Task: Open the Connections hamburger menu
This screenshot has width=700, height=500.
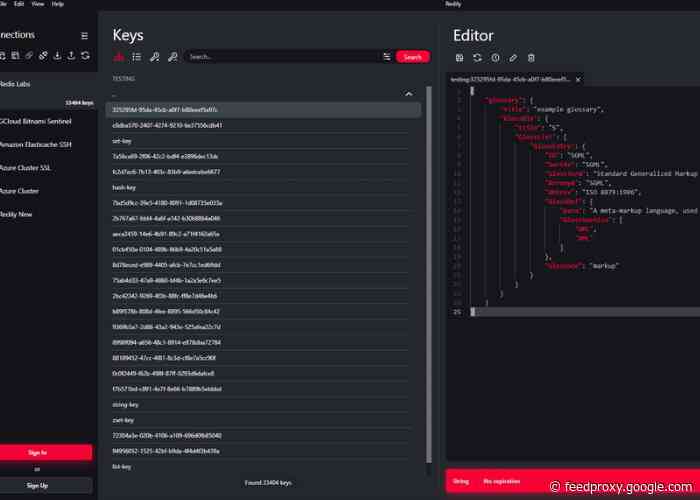Action: pos(84,36)
